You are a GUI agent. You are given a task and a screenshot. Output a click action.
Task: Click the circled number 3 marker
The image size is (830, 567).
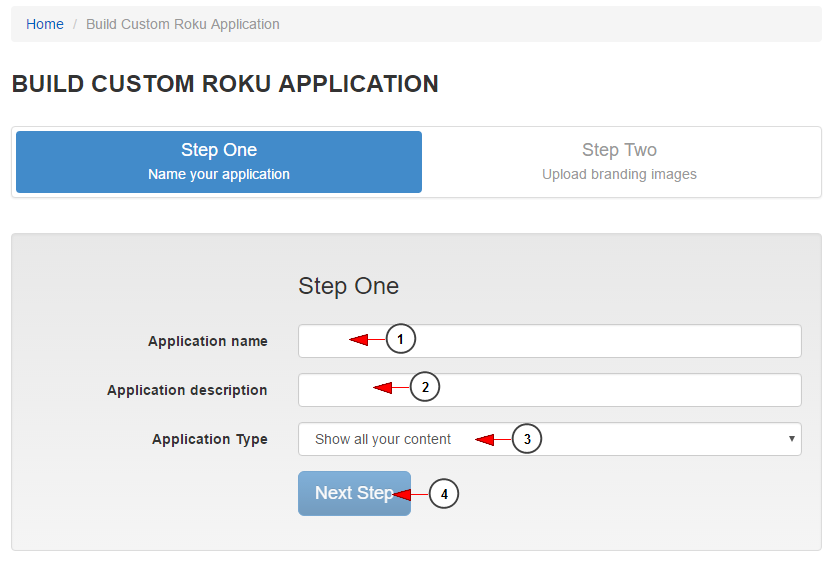click(527, 439)
